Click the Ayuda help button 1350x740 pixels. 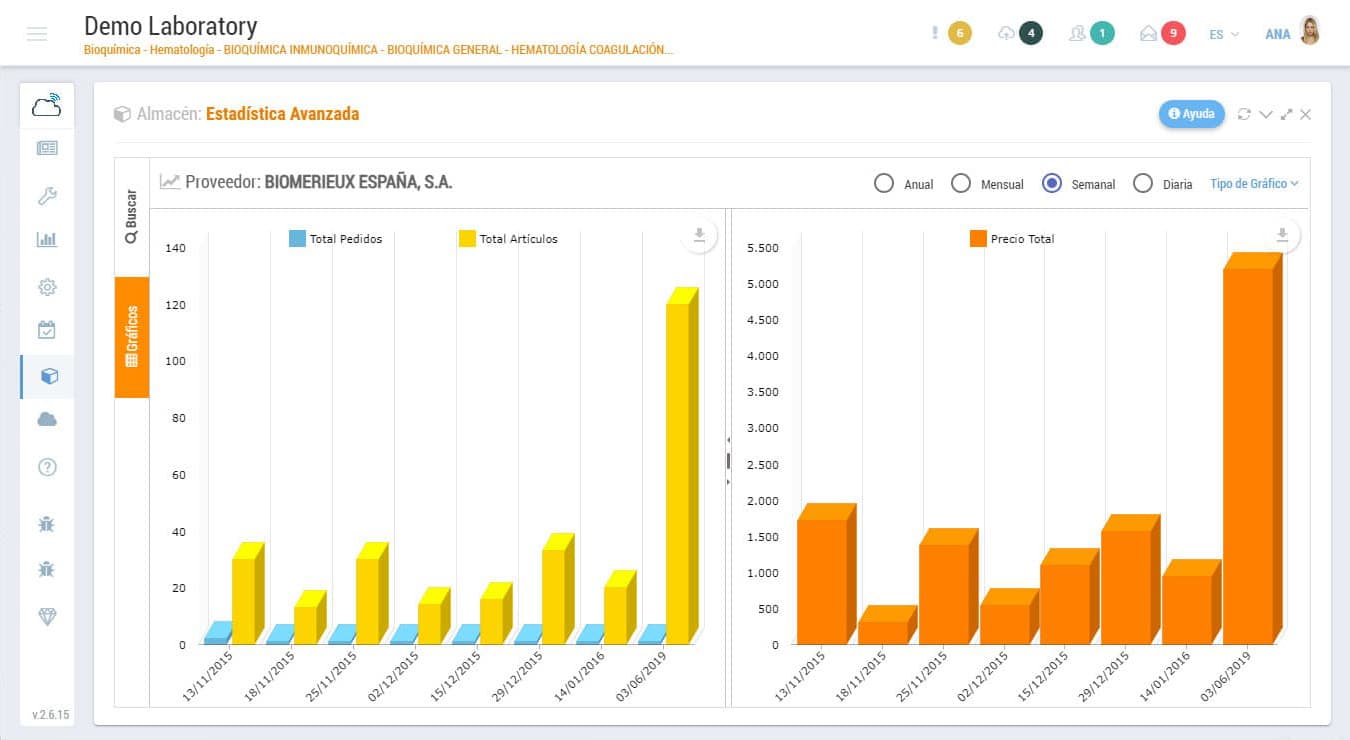(x=1192, y=114)
